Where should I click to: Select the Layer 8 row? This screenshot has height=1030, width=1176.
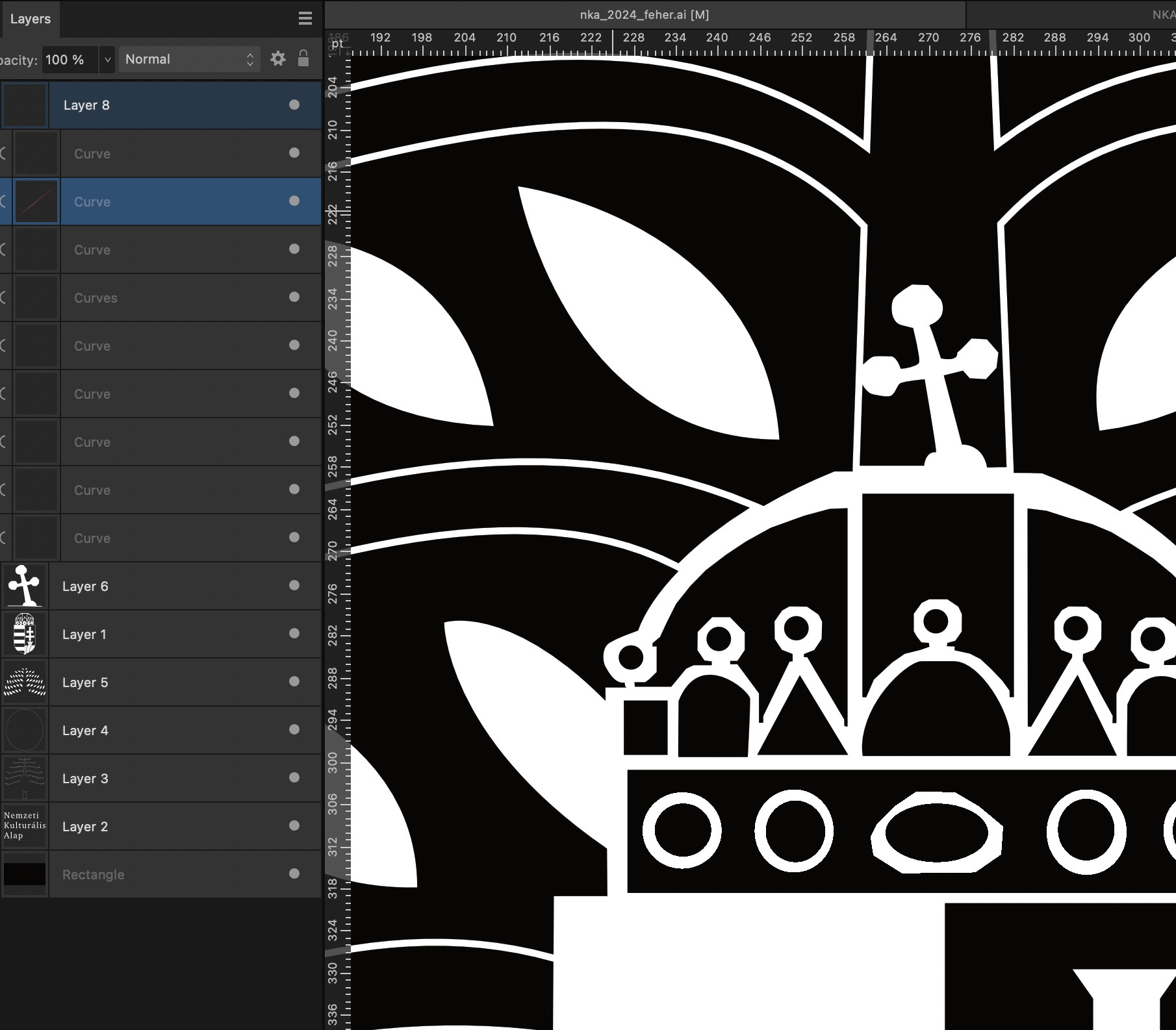[x=160, y=105]
